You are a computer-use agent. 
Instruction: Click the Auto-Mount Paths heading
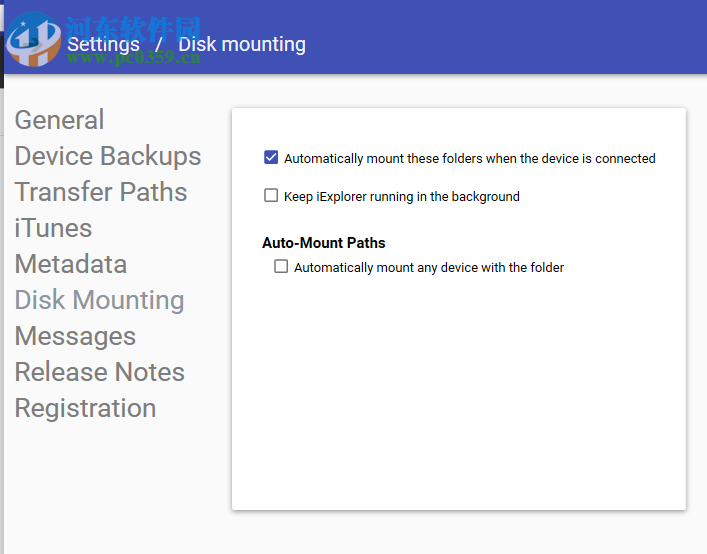324,243
